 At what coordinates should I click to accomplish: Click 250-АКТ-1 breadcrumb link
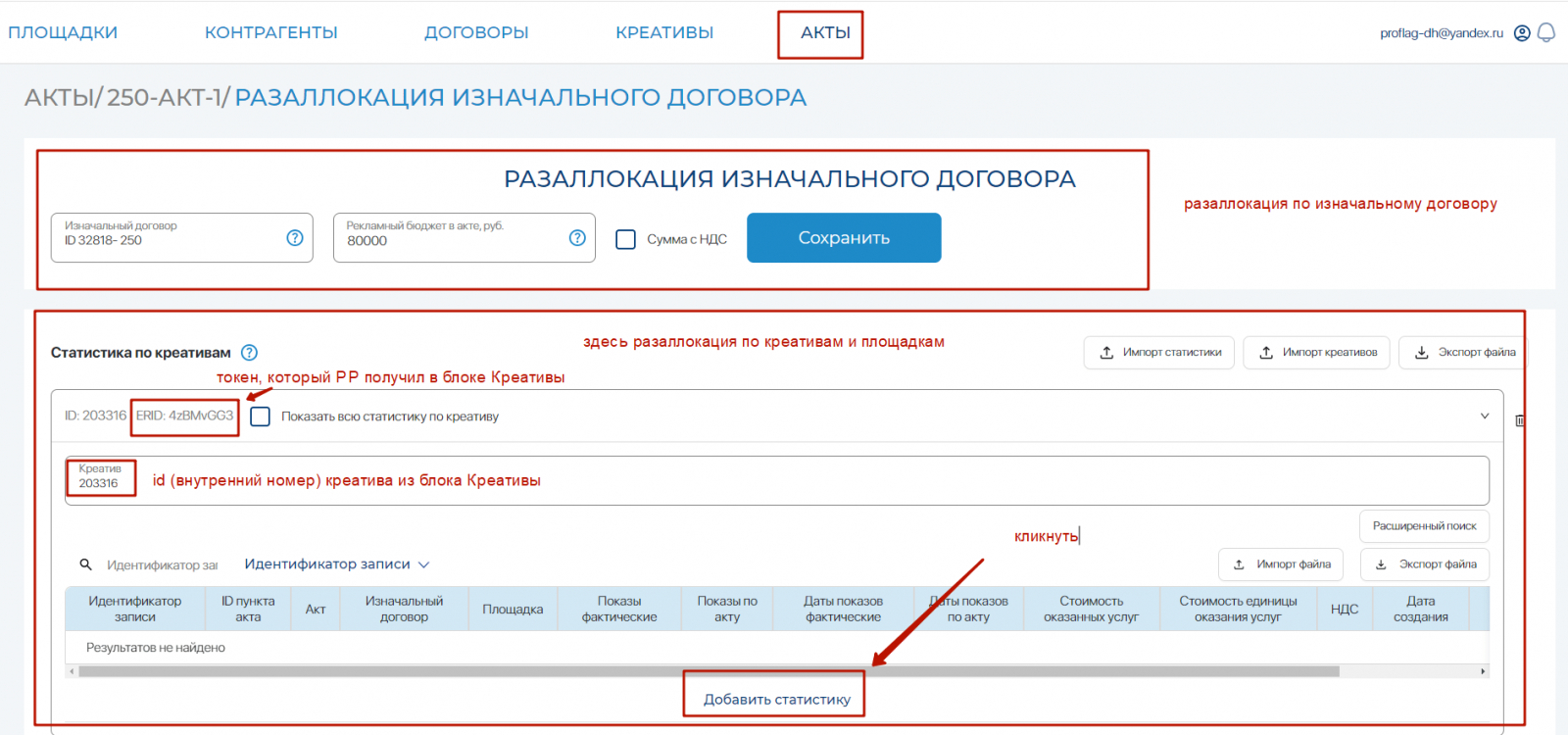(164, 98)
